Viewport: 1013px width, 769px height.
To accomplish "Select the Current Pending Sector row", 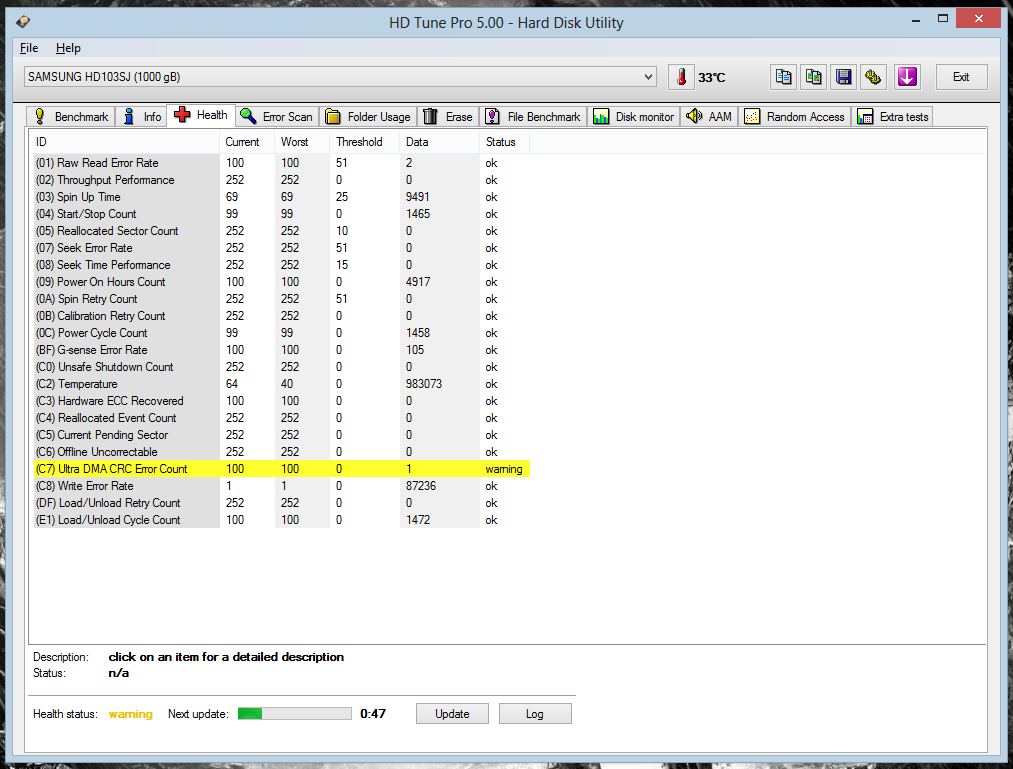I will coord(282,435).
